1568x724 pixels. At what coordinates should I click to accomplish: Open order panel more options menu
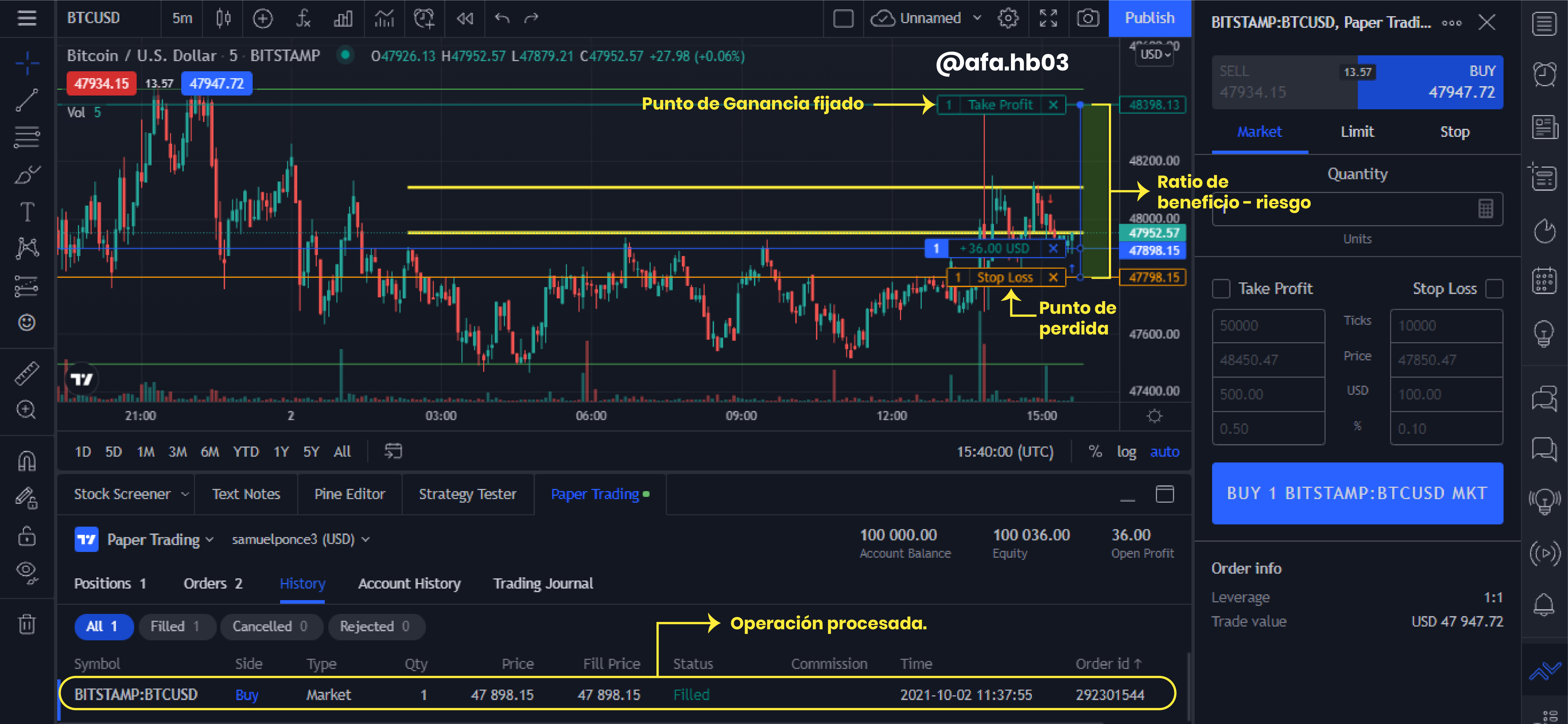tap(1452, 23)
